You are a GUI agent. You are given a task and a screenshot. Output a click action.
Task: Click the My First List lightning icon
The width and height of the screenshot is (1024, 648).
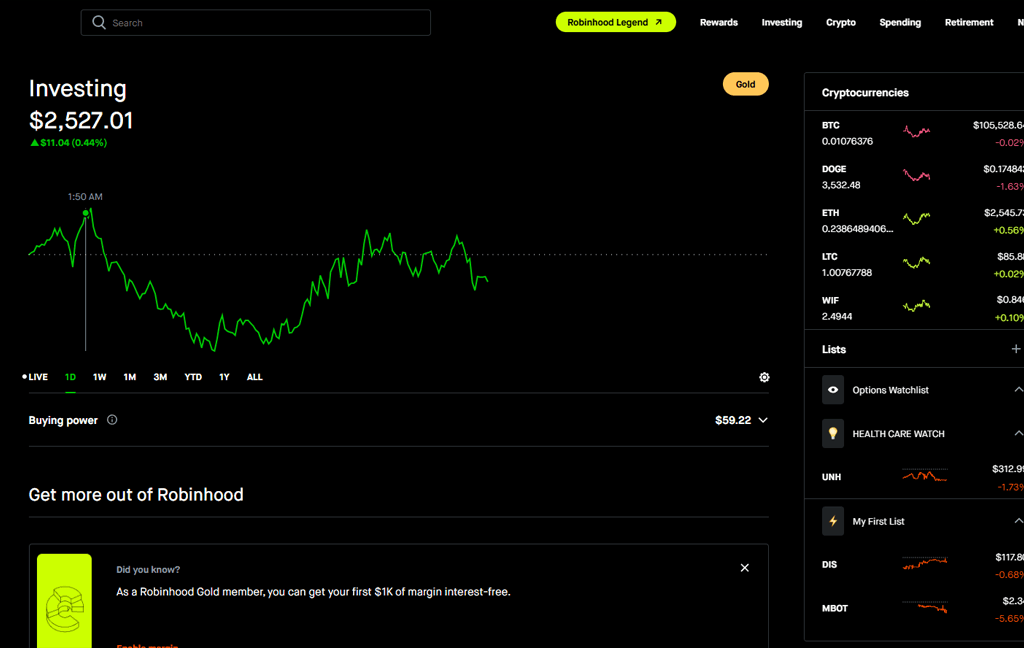833,521
